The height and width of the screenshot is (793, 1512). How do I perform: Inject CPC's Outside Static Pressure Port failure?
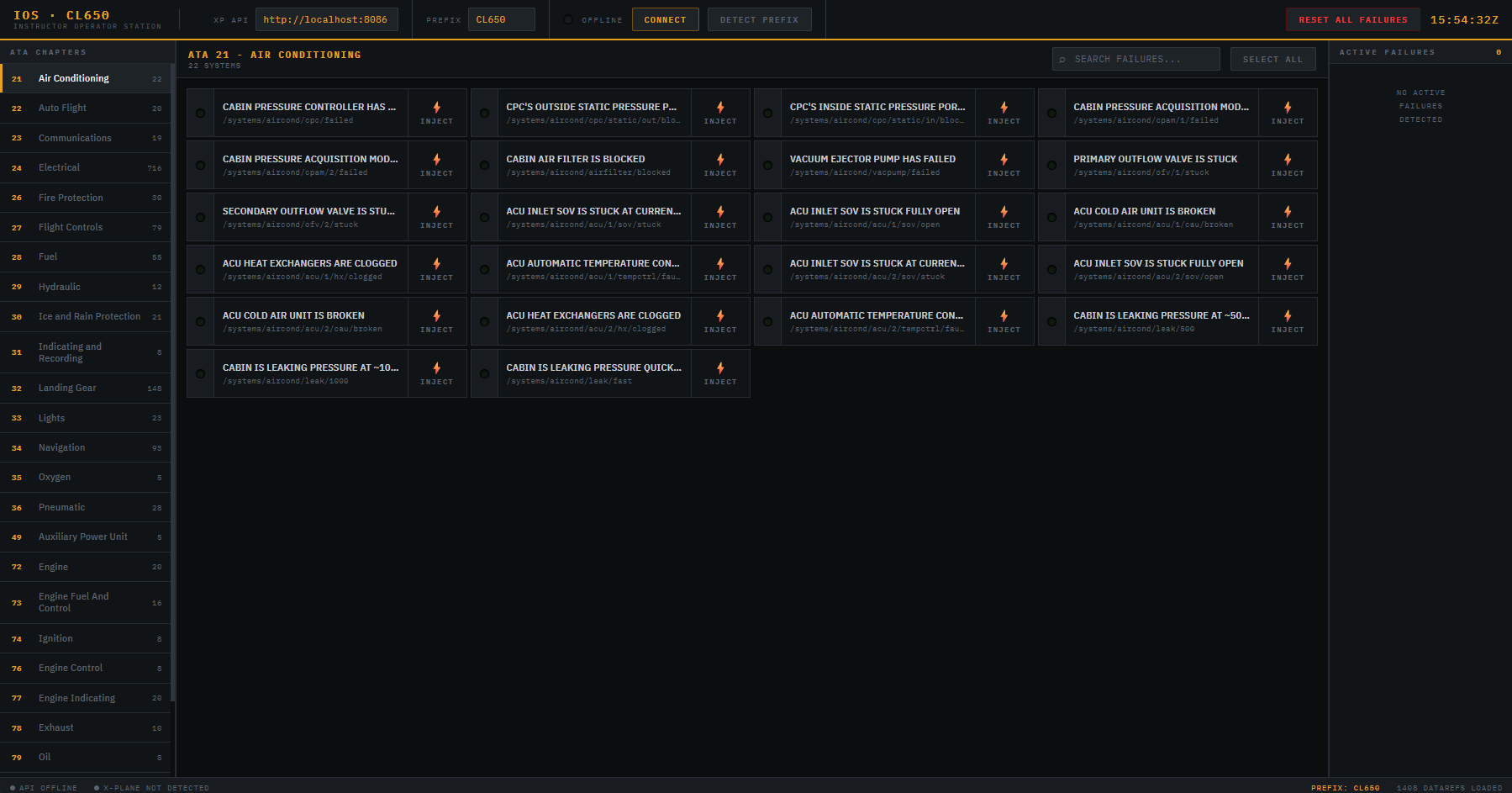click(719, 113)
